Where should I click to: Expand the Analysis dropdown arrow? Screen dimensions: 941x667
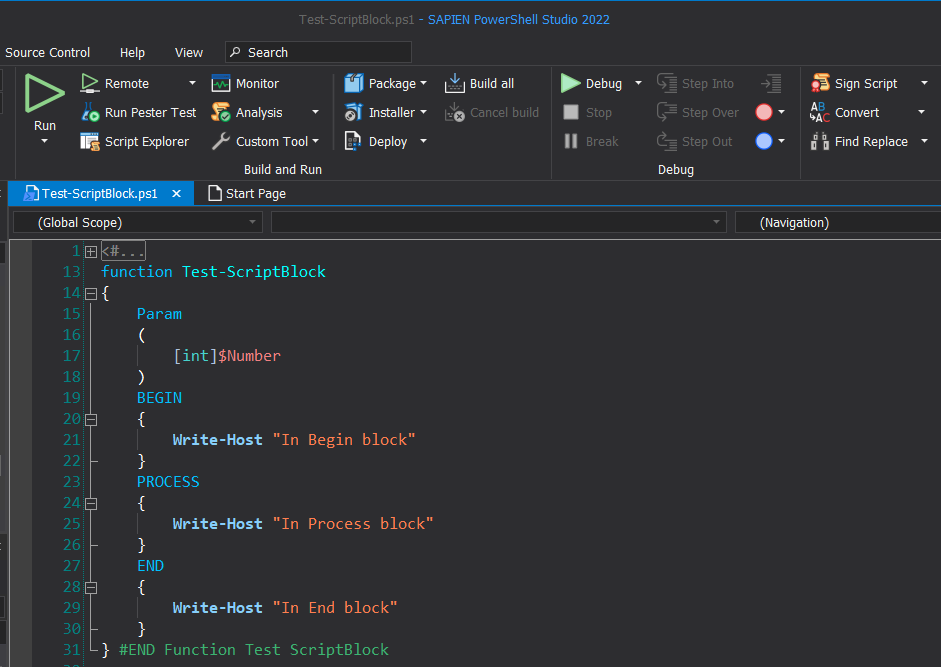click(x=315, y=112)
